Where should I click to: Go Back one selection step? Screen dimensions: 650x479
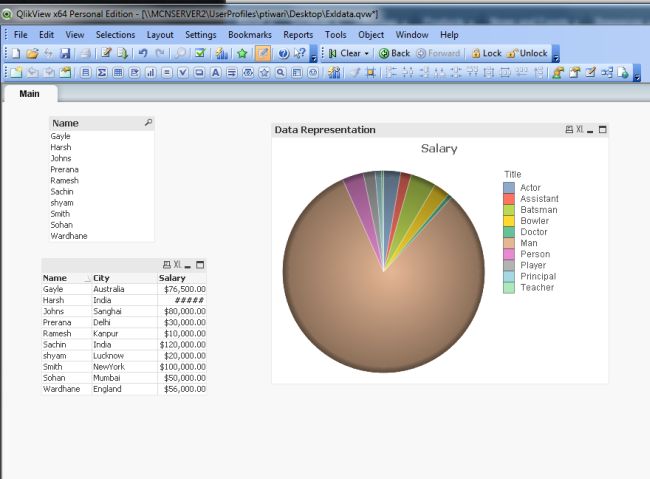tap(394, 53)
